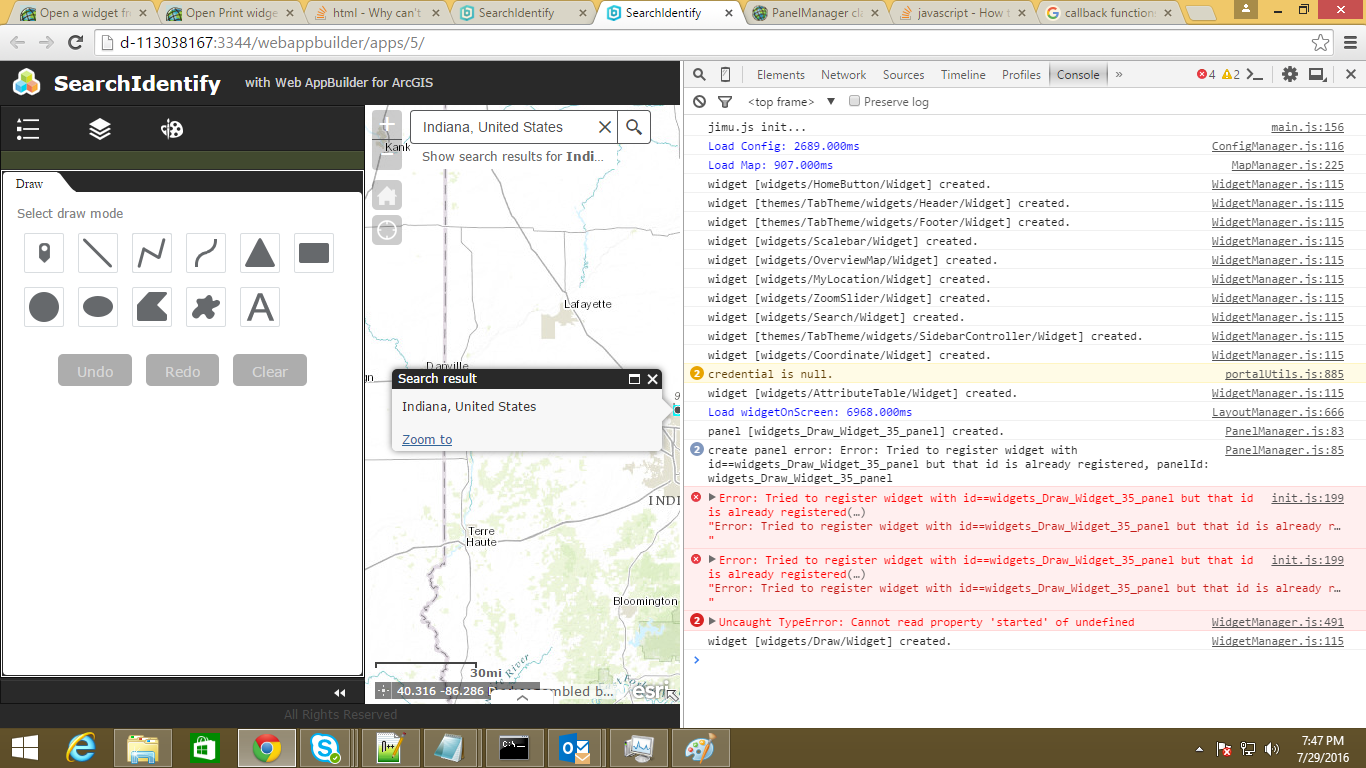
Task: Click the console prompt input line
Action: click(1024, 660)
